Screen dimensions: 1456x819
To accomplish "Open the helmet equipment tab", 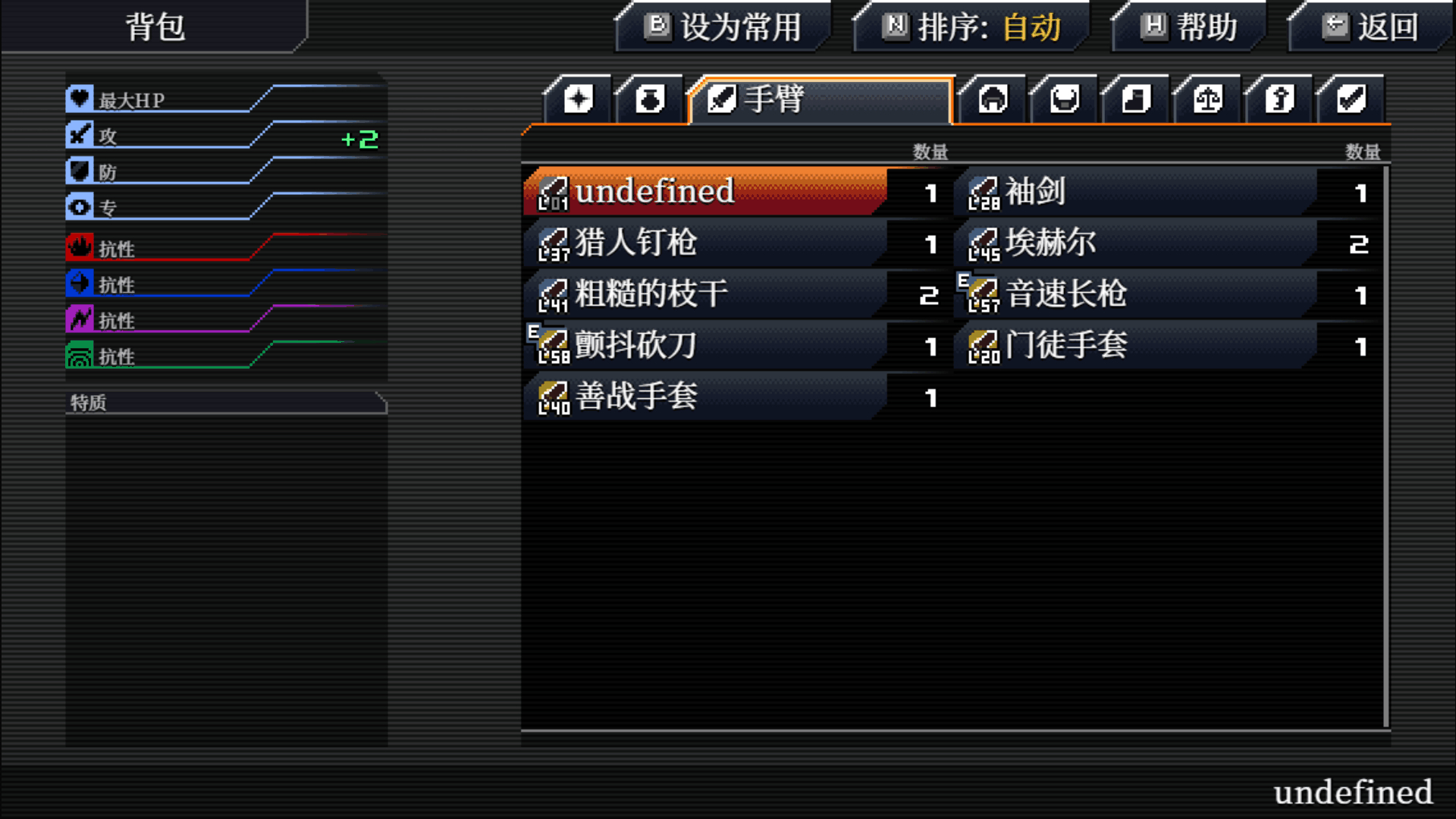I will (x=993, y=99).
